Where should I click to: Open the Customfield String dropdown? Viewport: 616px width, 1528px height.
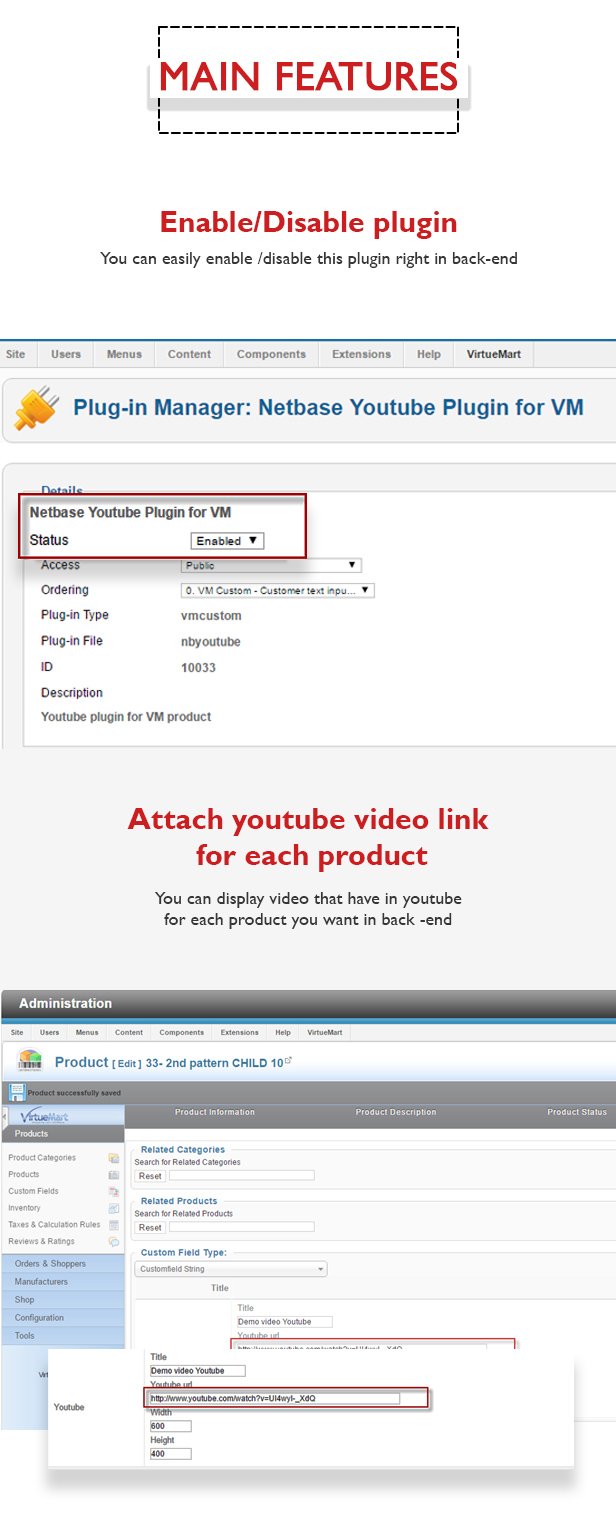230,1269
